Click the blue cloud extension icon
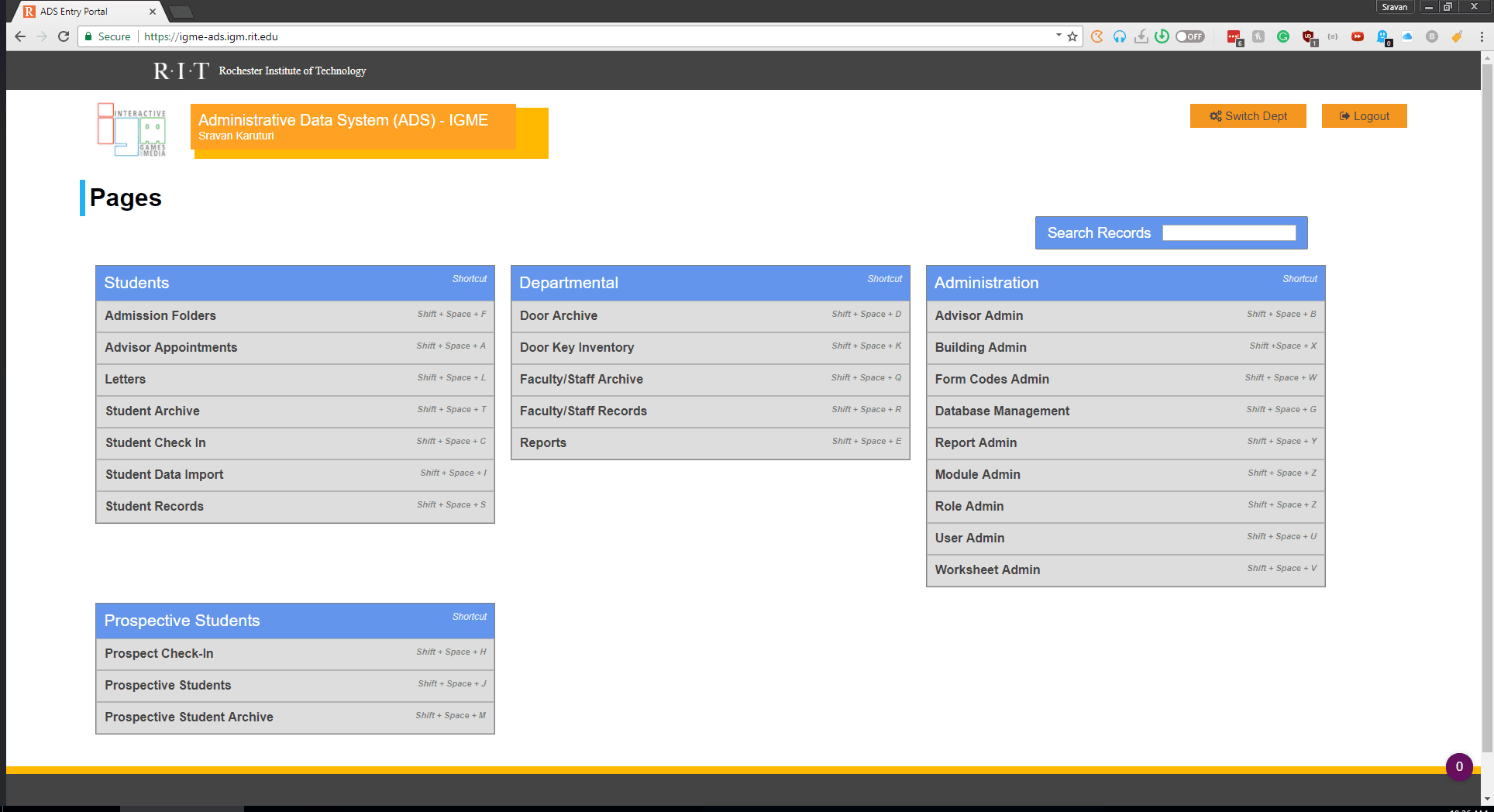This screenshot has height=812, width=1494. pyautogui.click(x=1407, y=36)
